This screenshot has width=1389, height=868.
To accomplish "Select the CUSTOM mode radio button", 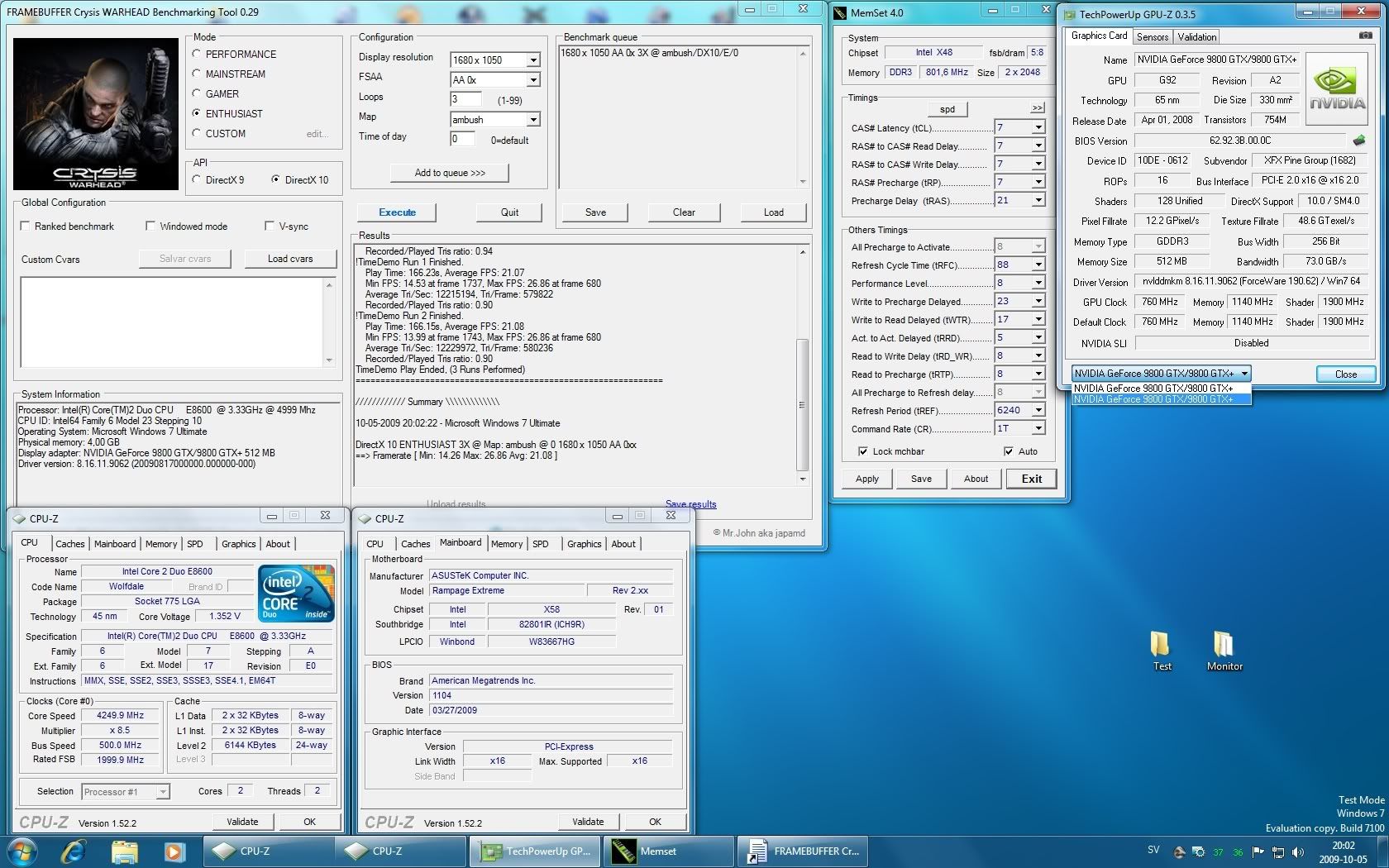I will tap(197, 133).
